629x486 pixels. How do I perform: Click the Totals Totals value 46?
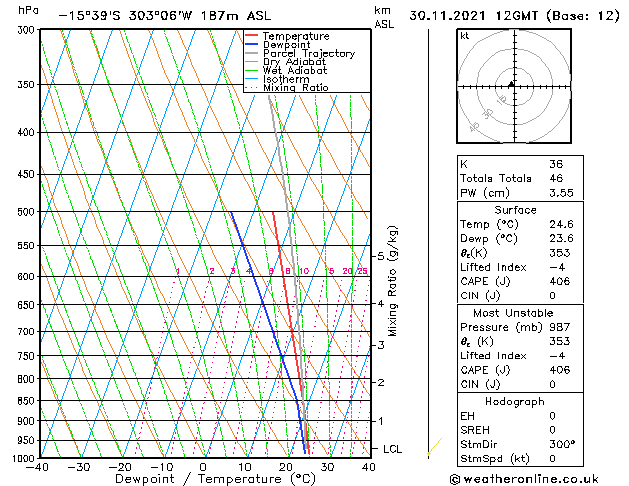point(556,178)
